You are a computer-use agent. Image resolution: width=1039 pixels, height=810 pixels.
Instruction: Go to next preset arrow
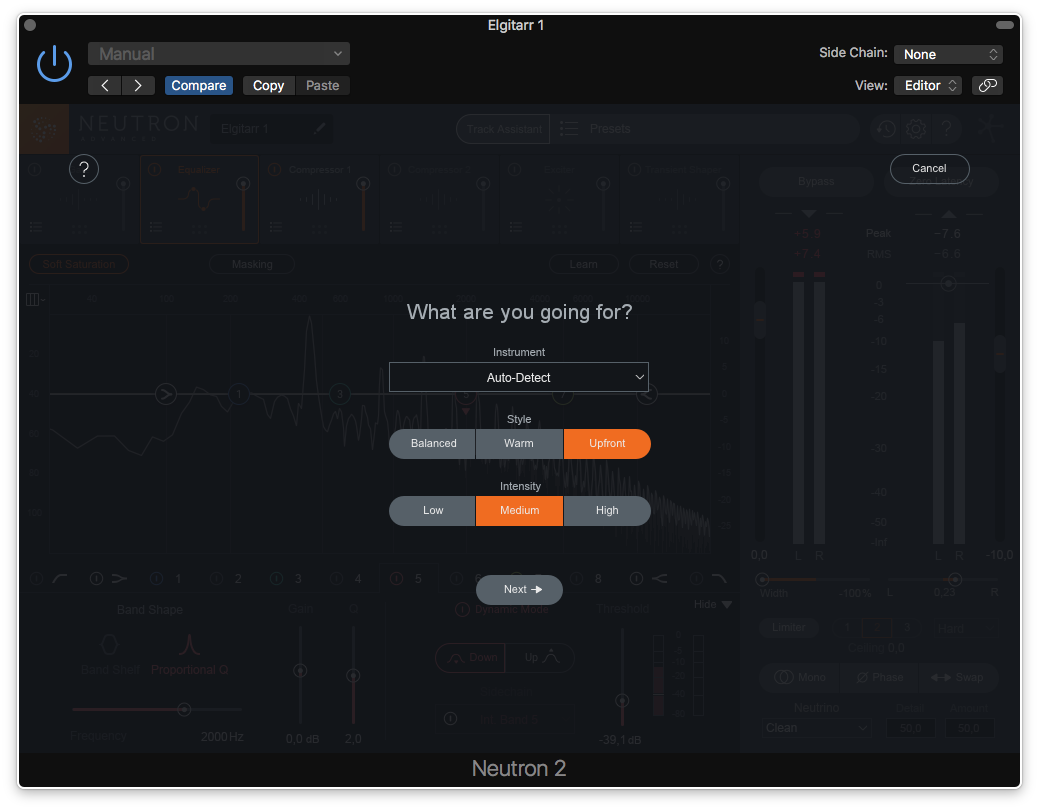pyautogui.click(x=138, y=86)
